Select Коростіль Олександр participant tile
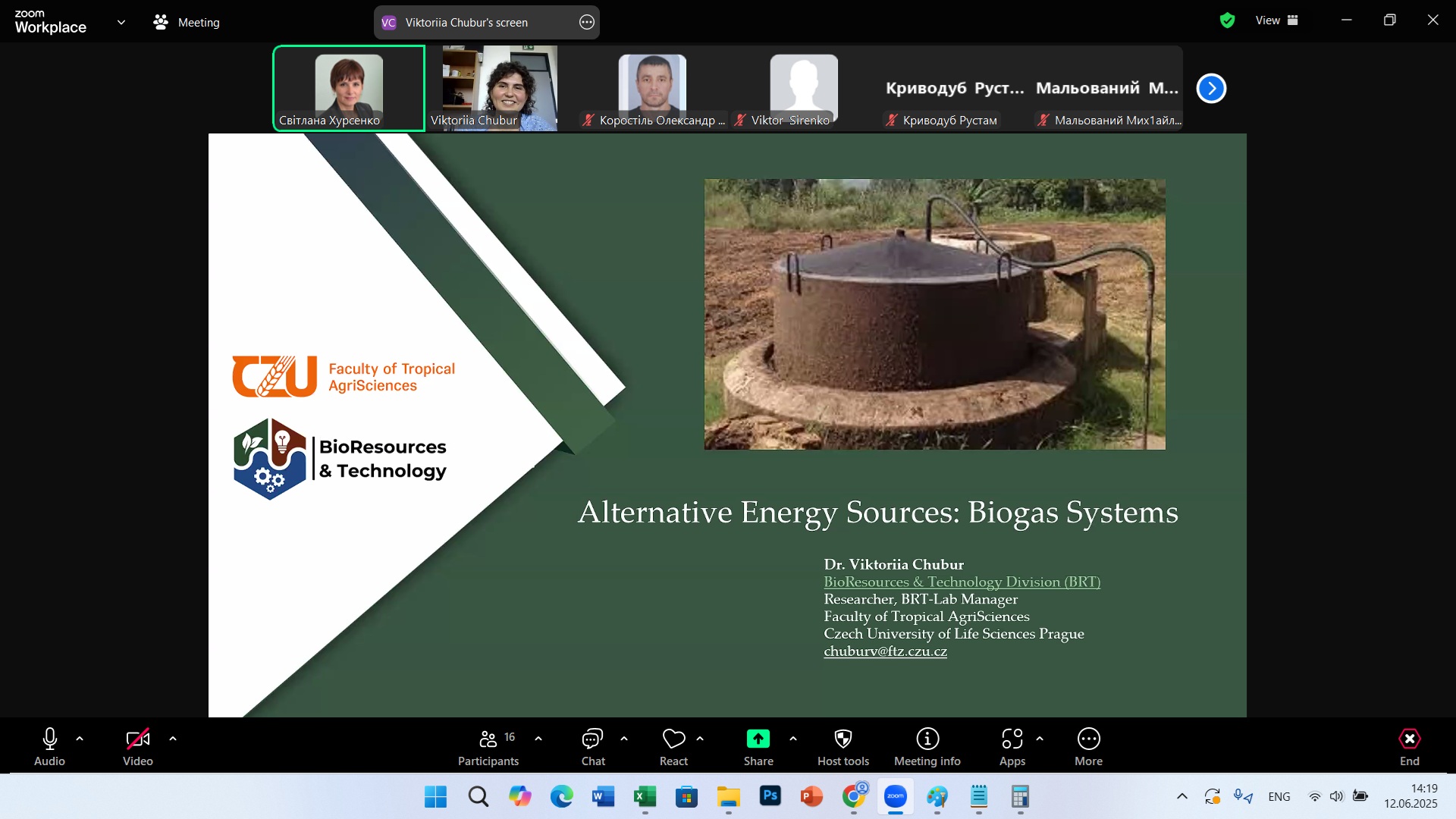The height and width of the screenshot is (819, 1456). [x=652, y=88]
